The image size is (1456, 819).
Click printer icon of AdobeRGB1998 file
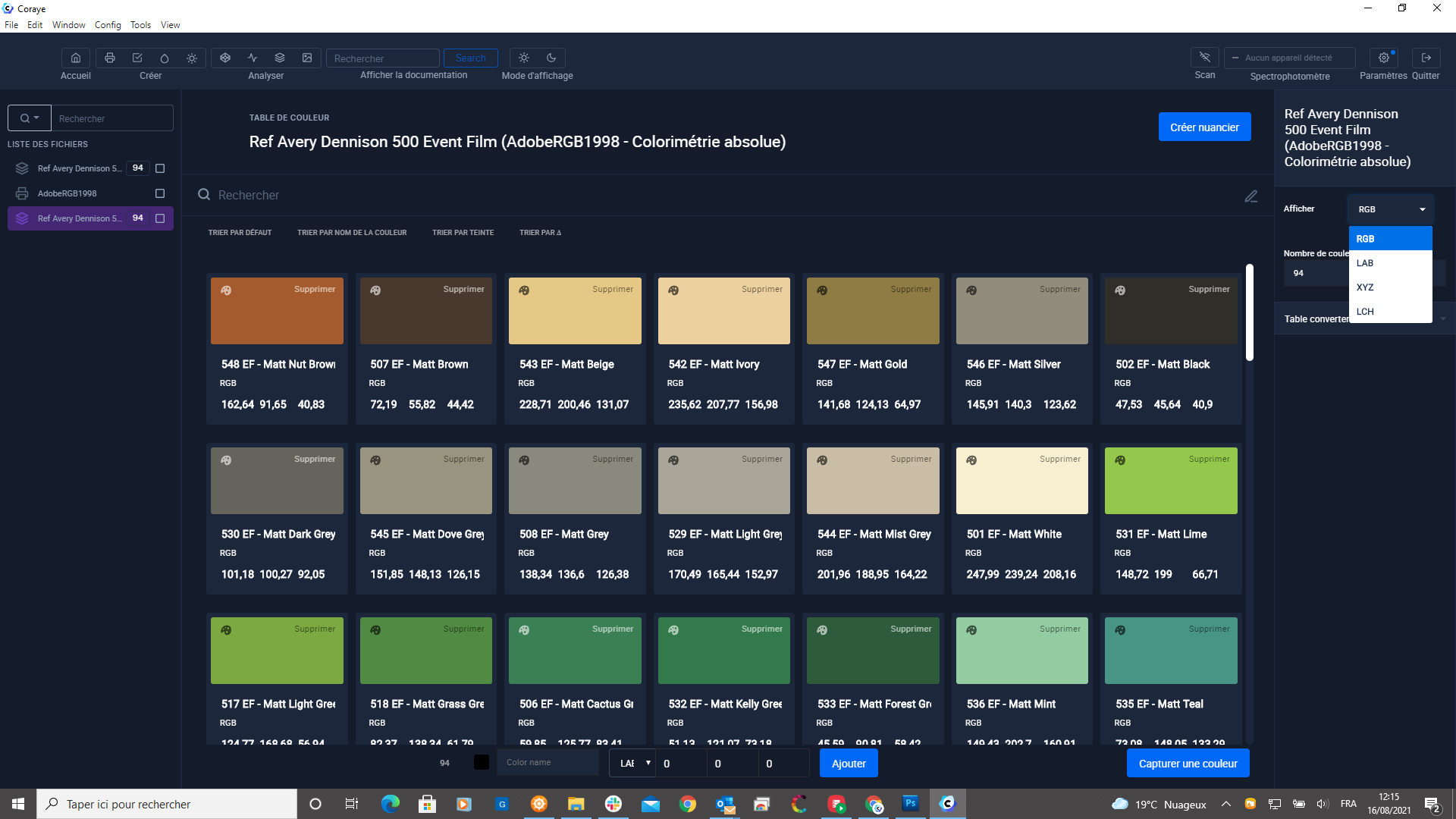[22, 193]
